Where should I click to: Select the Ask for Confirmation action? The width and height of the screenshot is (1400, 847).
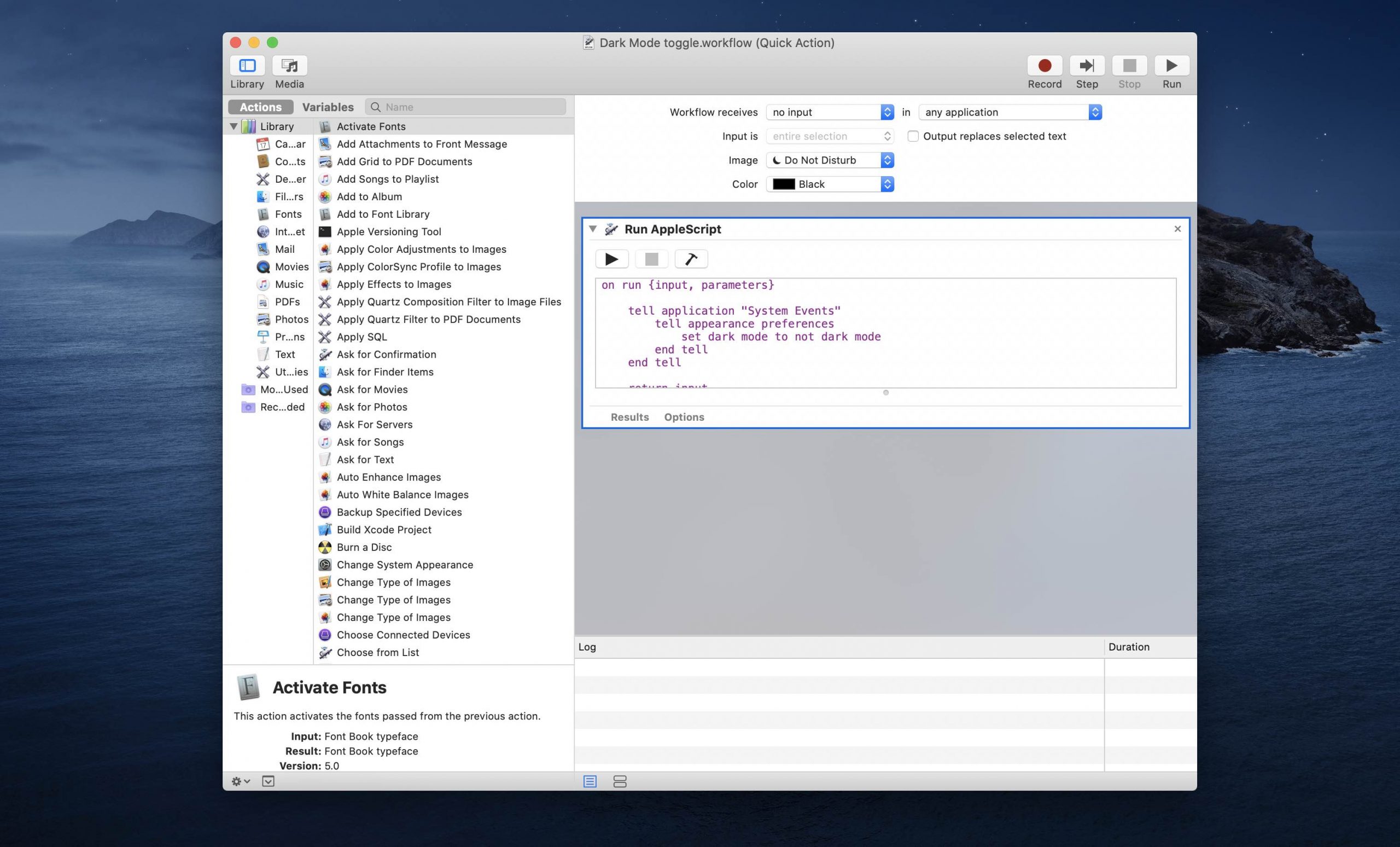tap(444, 354)
